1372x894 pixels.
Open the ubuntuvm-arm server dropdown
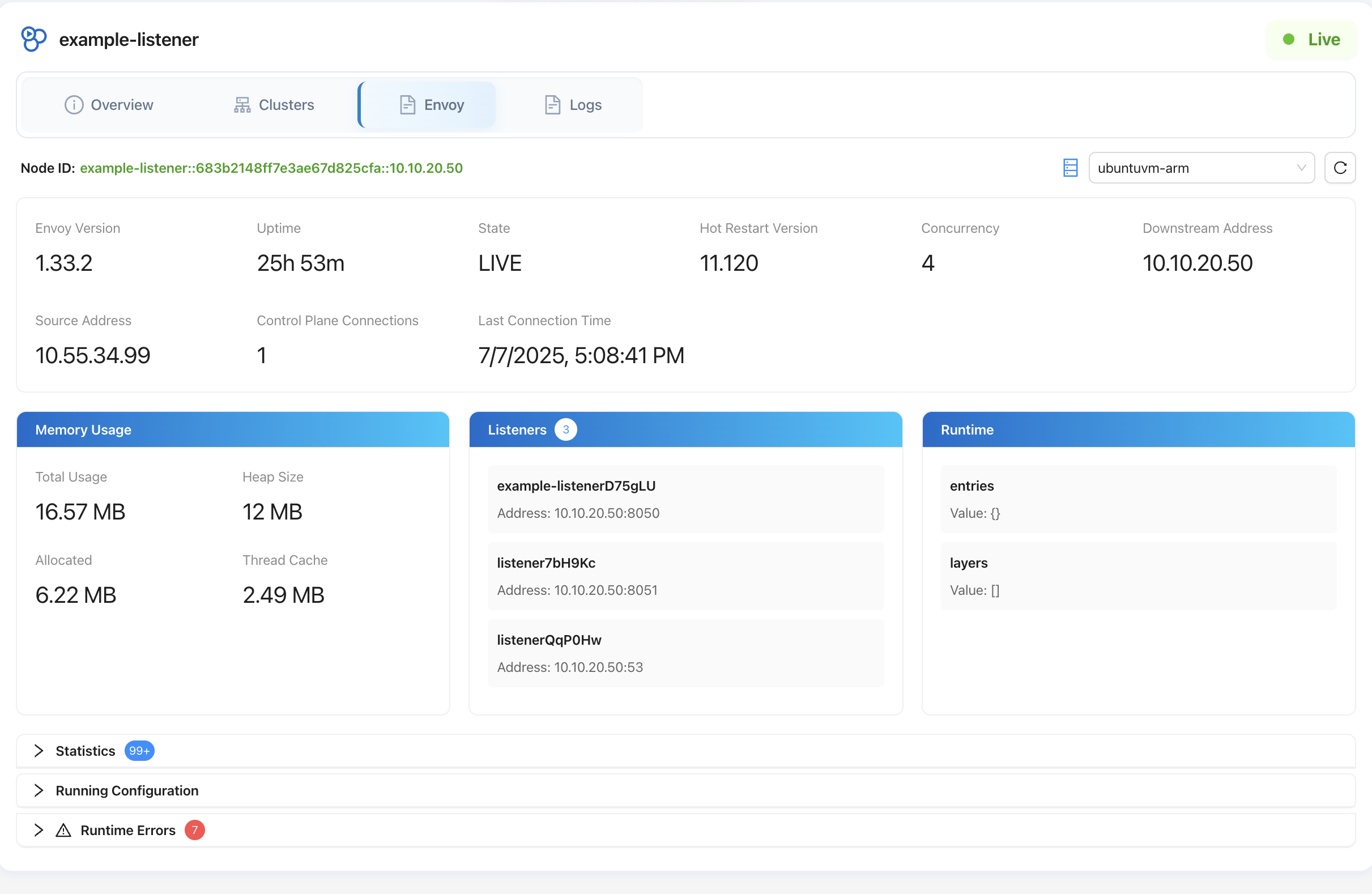point(1201,168)
